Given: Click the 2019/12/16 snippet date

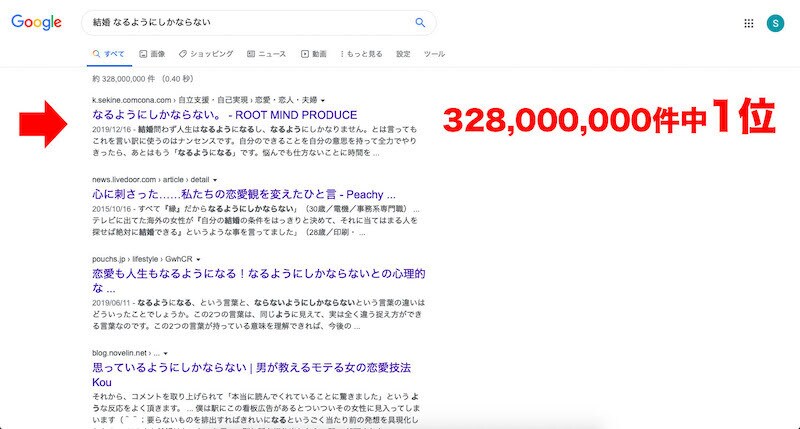Looking at the screenshot, I should click(x=112, y=129).
